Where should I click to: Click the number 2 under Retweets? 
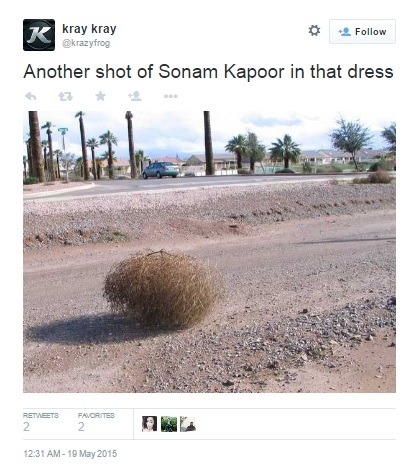[26, 427]
